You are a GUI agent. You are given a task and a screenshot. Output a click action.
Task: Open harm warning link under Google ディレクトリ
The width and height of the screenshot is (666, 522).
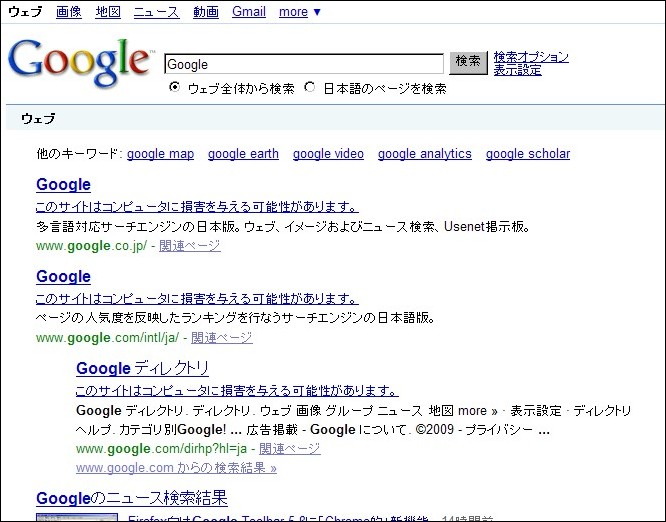click(x=237, y=390)
